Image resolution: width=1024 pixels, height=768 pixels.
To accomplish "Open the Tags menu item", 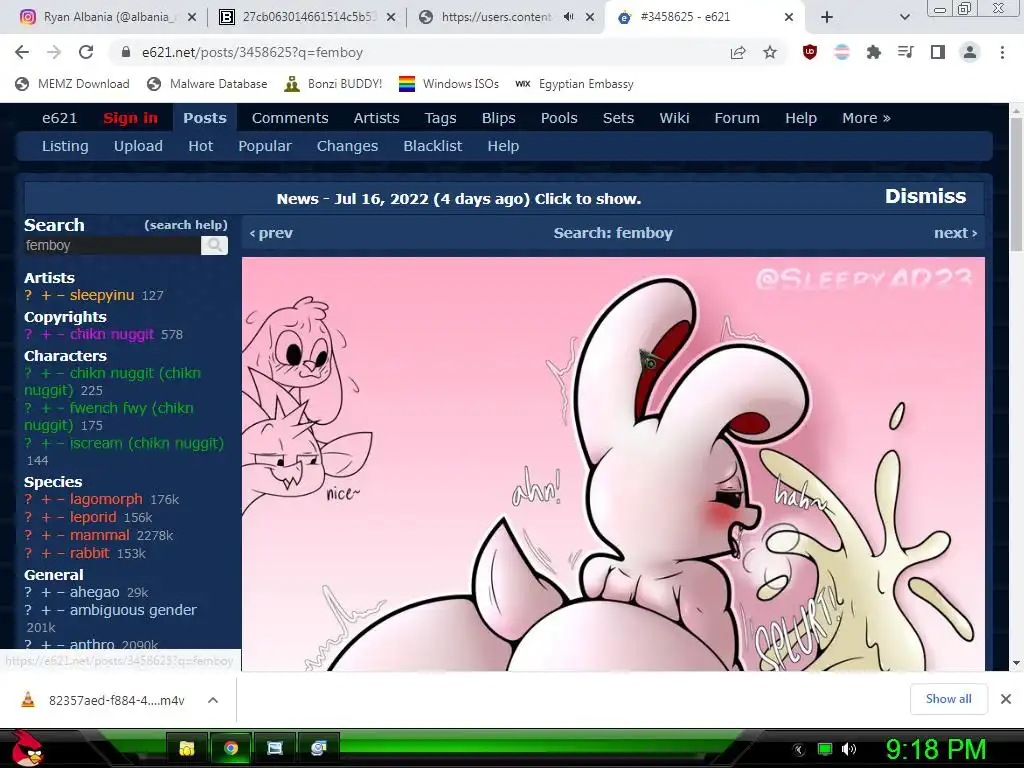I will tap(440, 118).
